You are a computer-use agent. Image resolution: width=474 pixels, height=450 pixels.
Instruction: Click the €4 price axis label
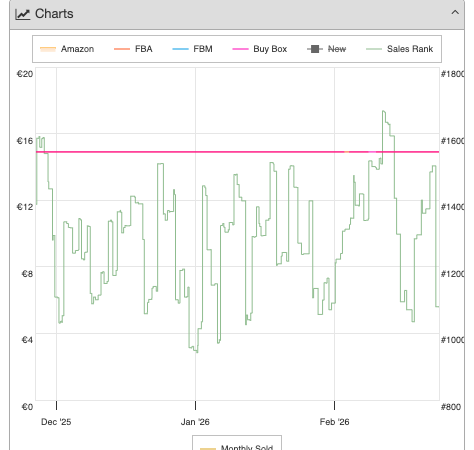(x=27, y=340)
